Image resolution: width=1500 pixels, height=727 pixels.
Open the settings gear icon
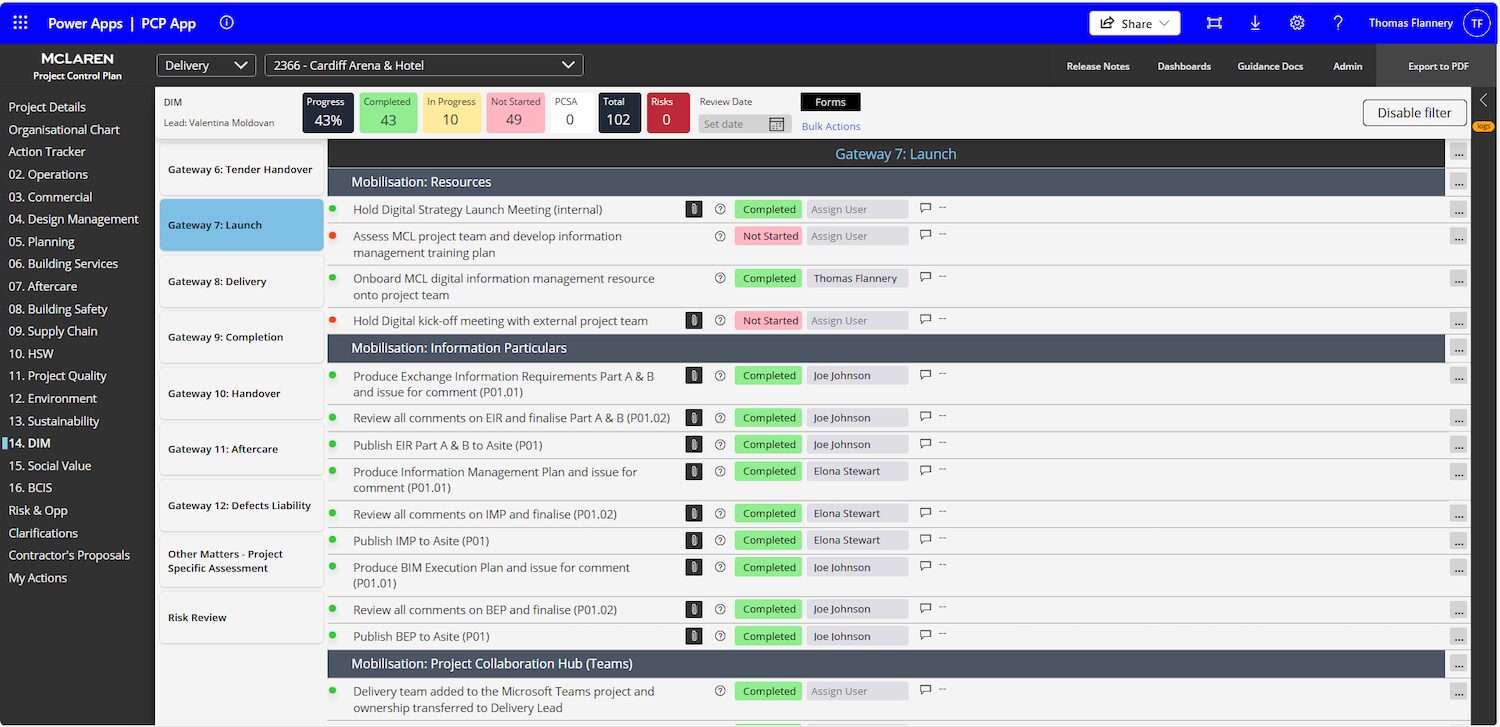(x=1297, y=23)
